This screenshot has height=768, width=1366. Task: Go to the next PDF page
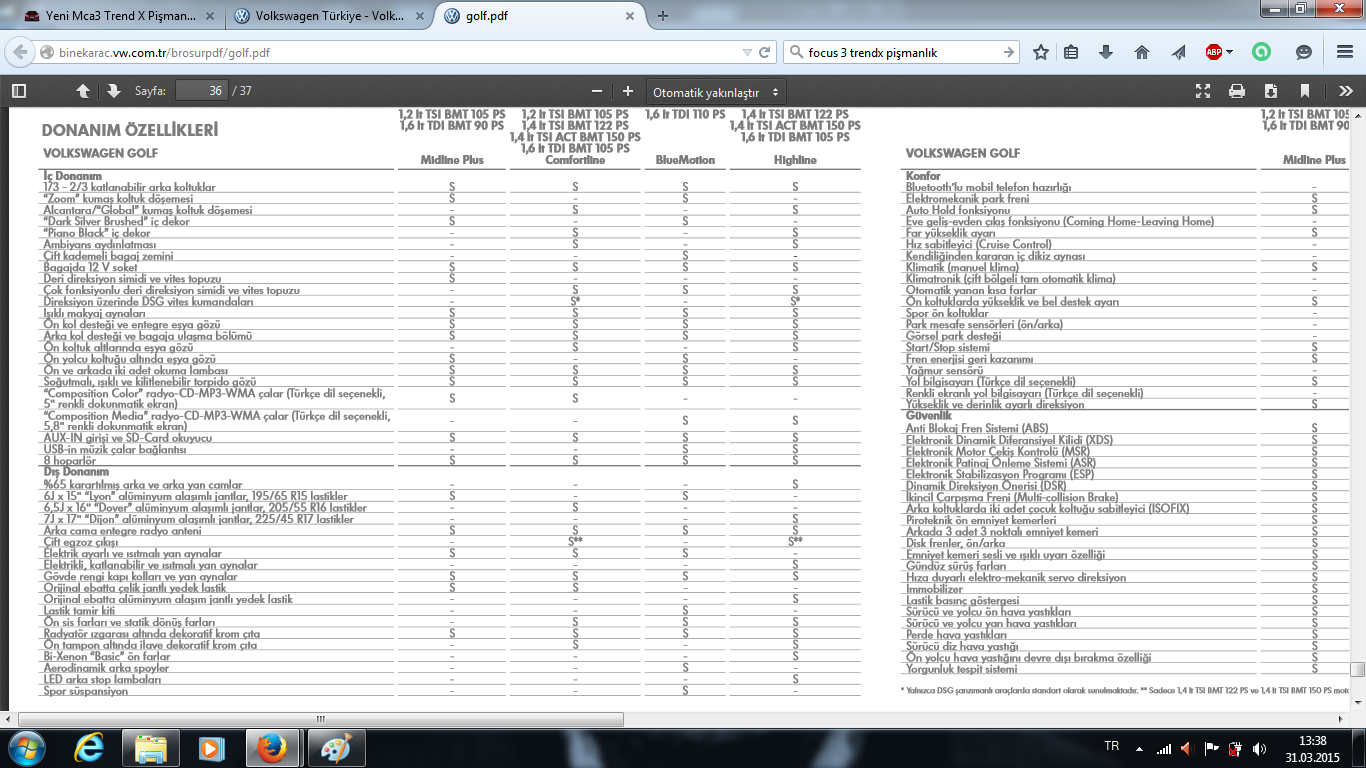tap(114, 91)
